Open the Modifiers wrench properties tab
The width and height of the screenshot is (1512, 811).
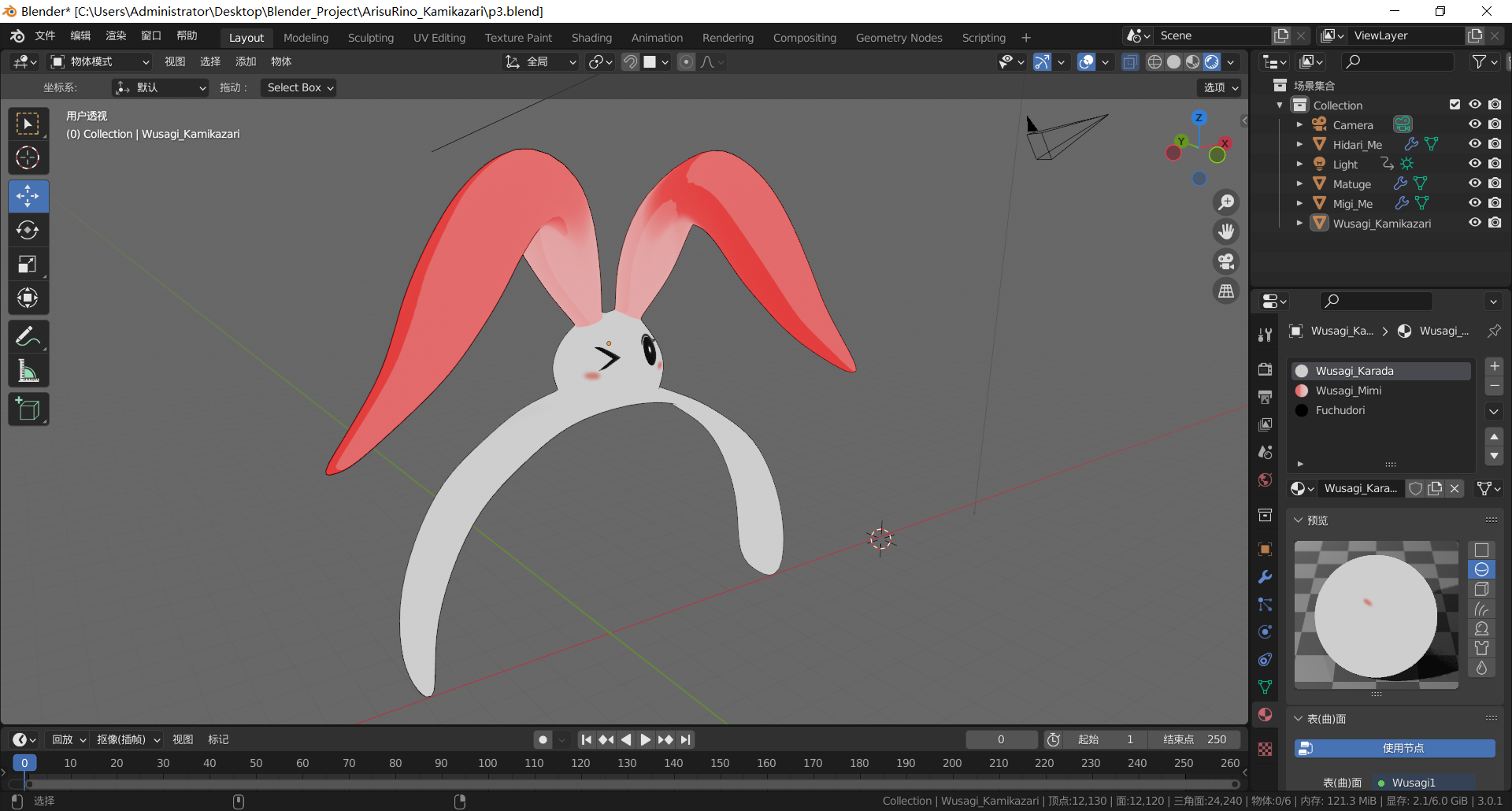click(x=1265, y=577)
